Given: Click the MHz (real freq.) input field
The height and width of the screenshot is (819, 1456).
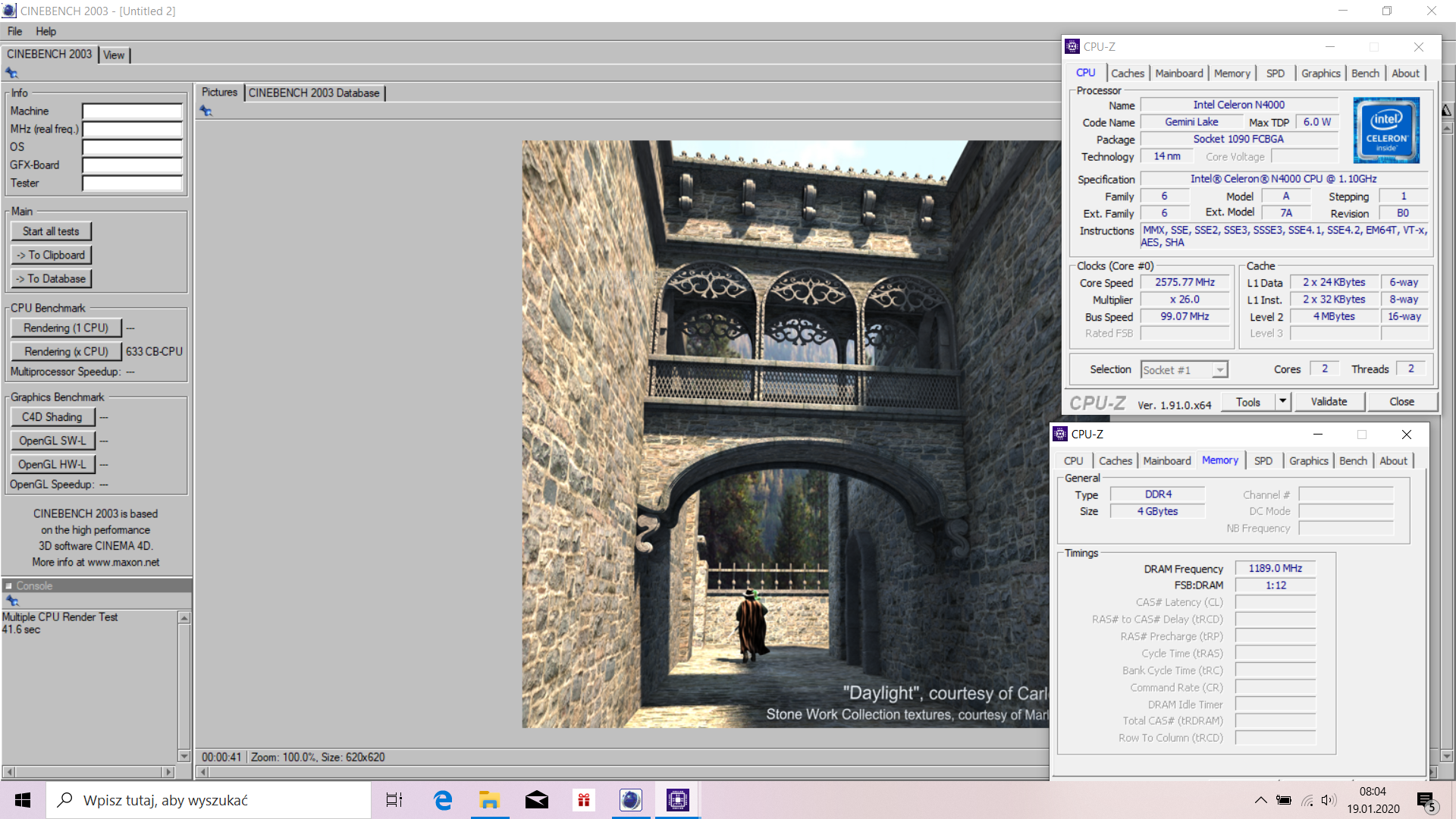Looking at the screenshot, I should click(x=133, y=129).
